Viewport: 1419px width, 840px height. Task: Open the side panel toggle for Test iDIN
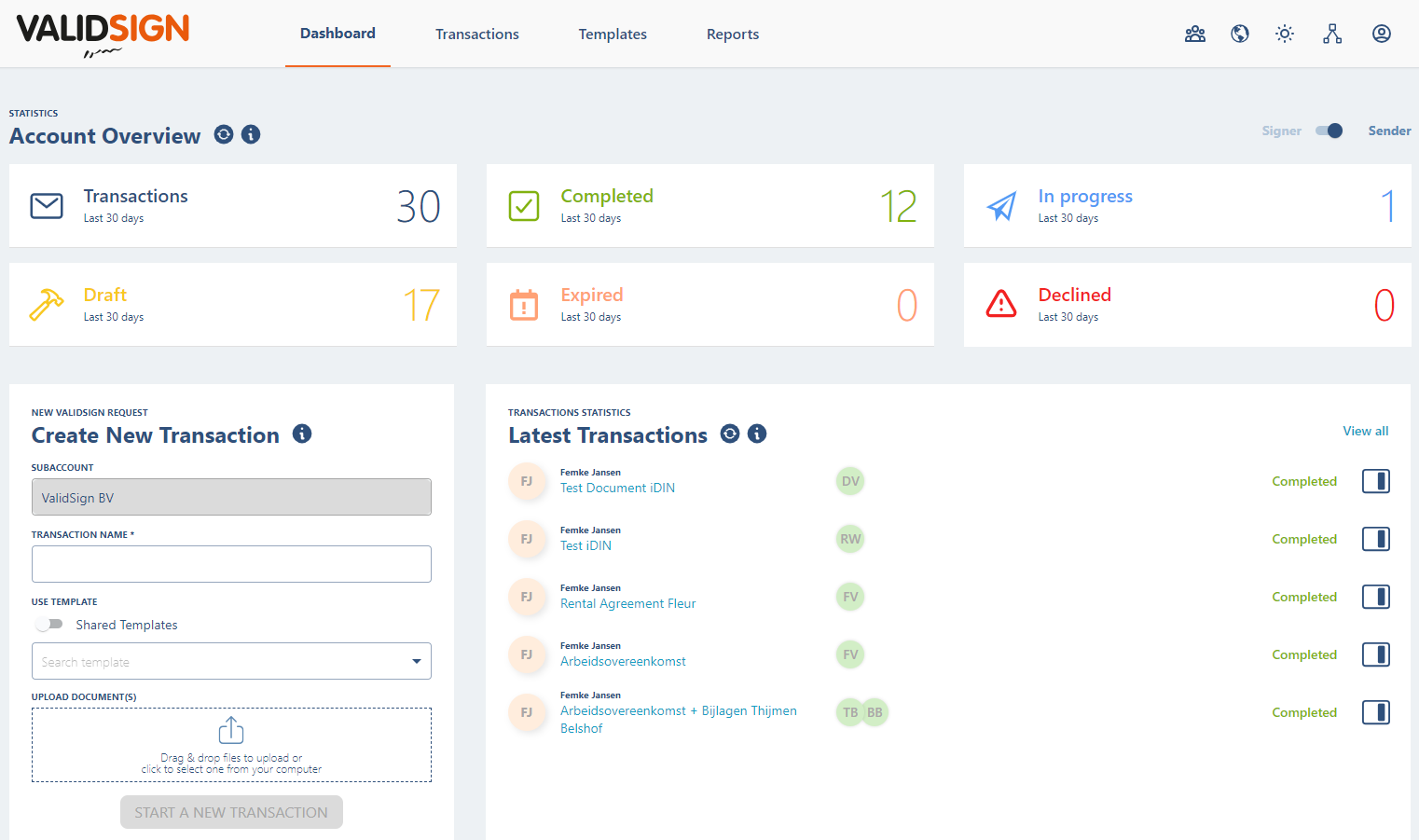click(1376, 539)
